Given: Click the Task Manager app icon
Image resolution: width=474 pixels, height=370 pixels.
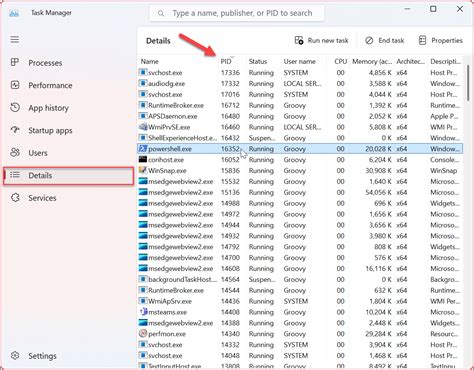Looking at the screenshot, I should coord(14,13).
